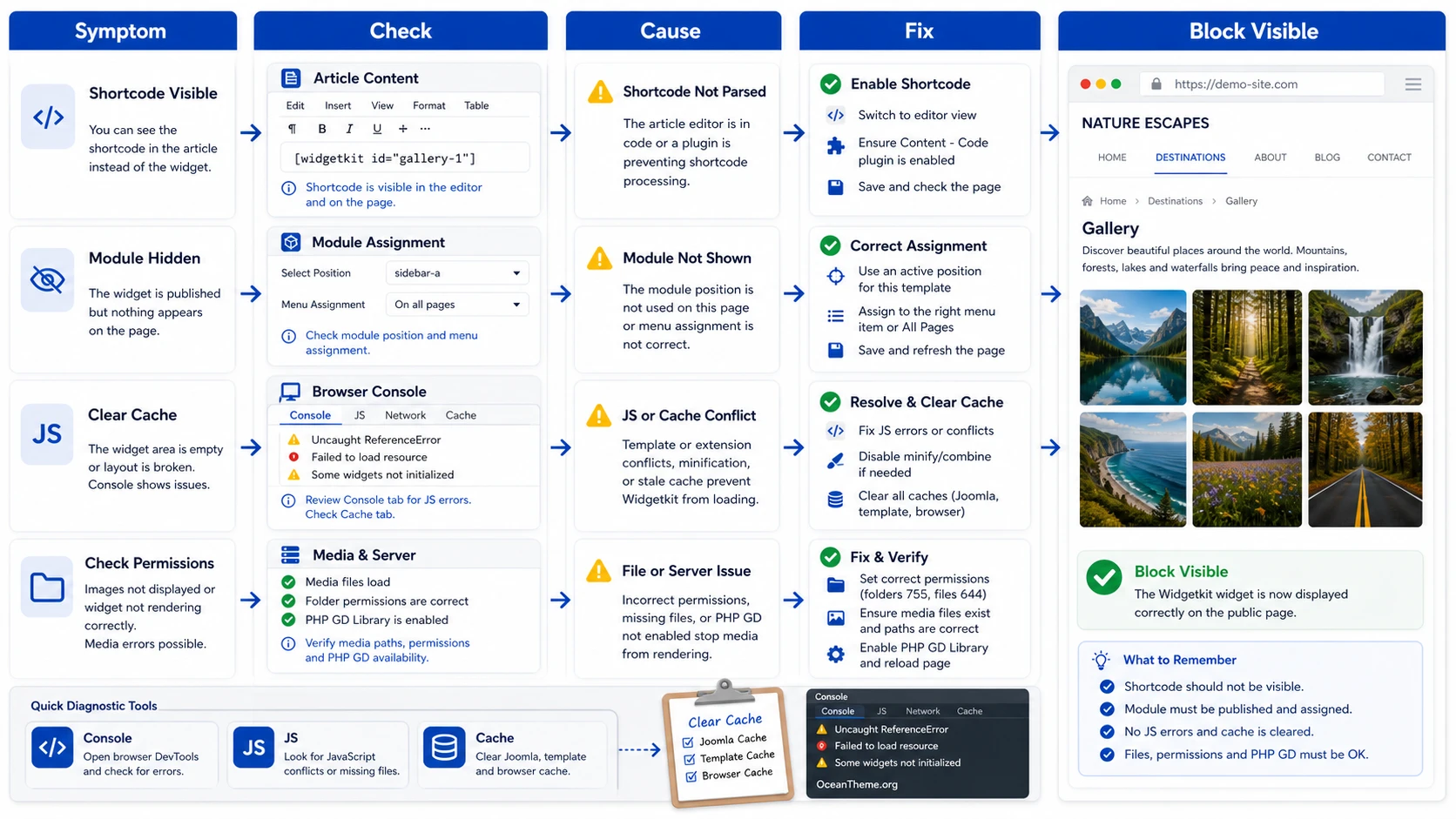
Task: Open the Edit menu in Article Content
Action: (x=295, y=105)
